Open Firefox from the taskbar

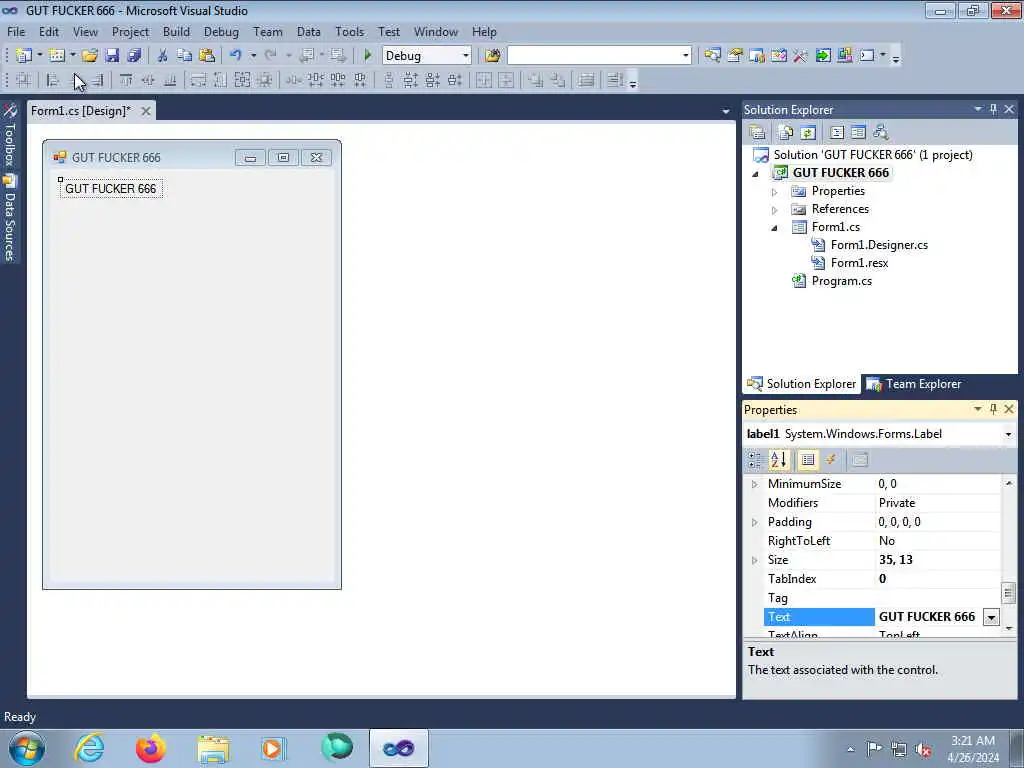[150, 748]
